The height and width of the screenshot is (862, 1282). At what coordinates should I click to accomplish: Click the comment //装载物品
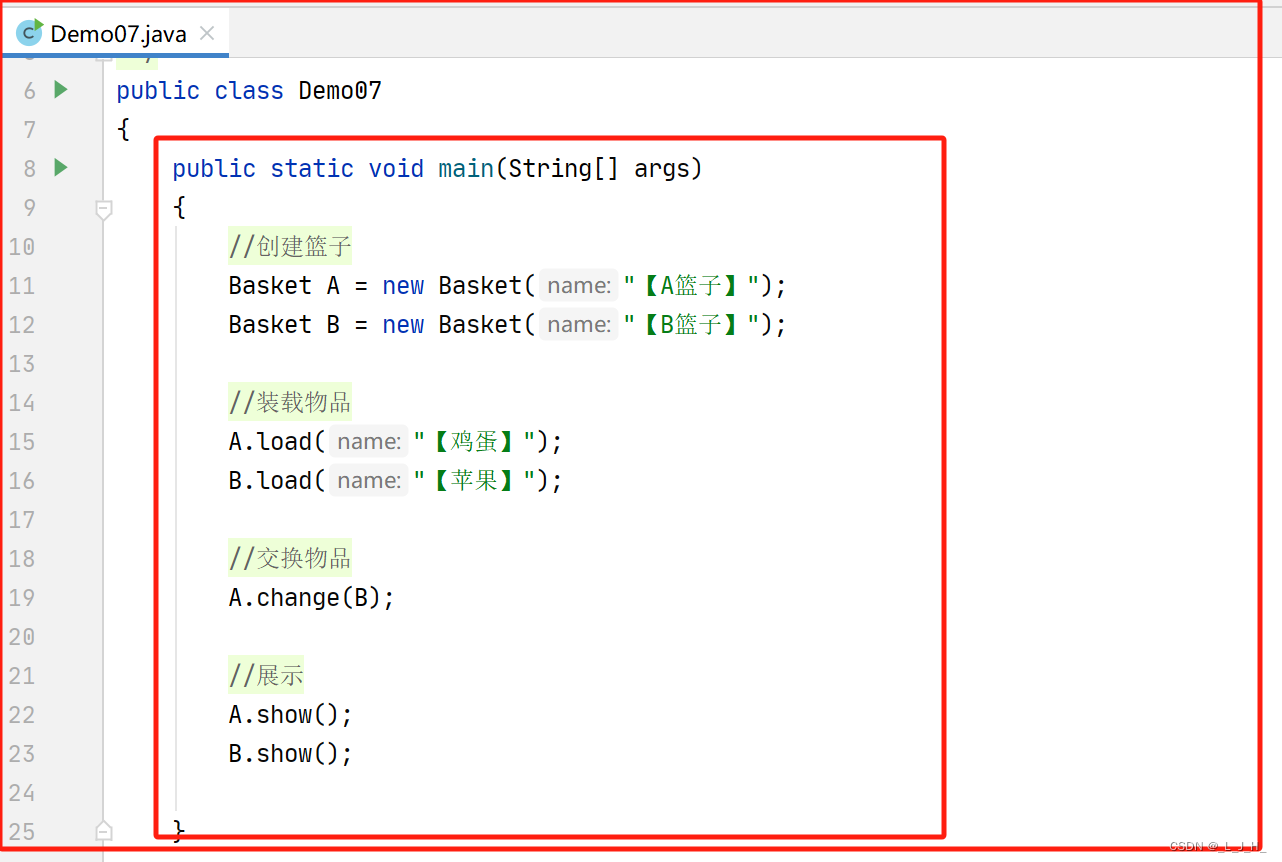click(x=290, y=403)
